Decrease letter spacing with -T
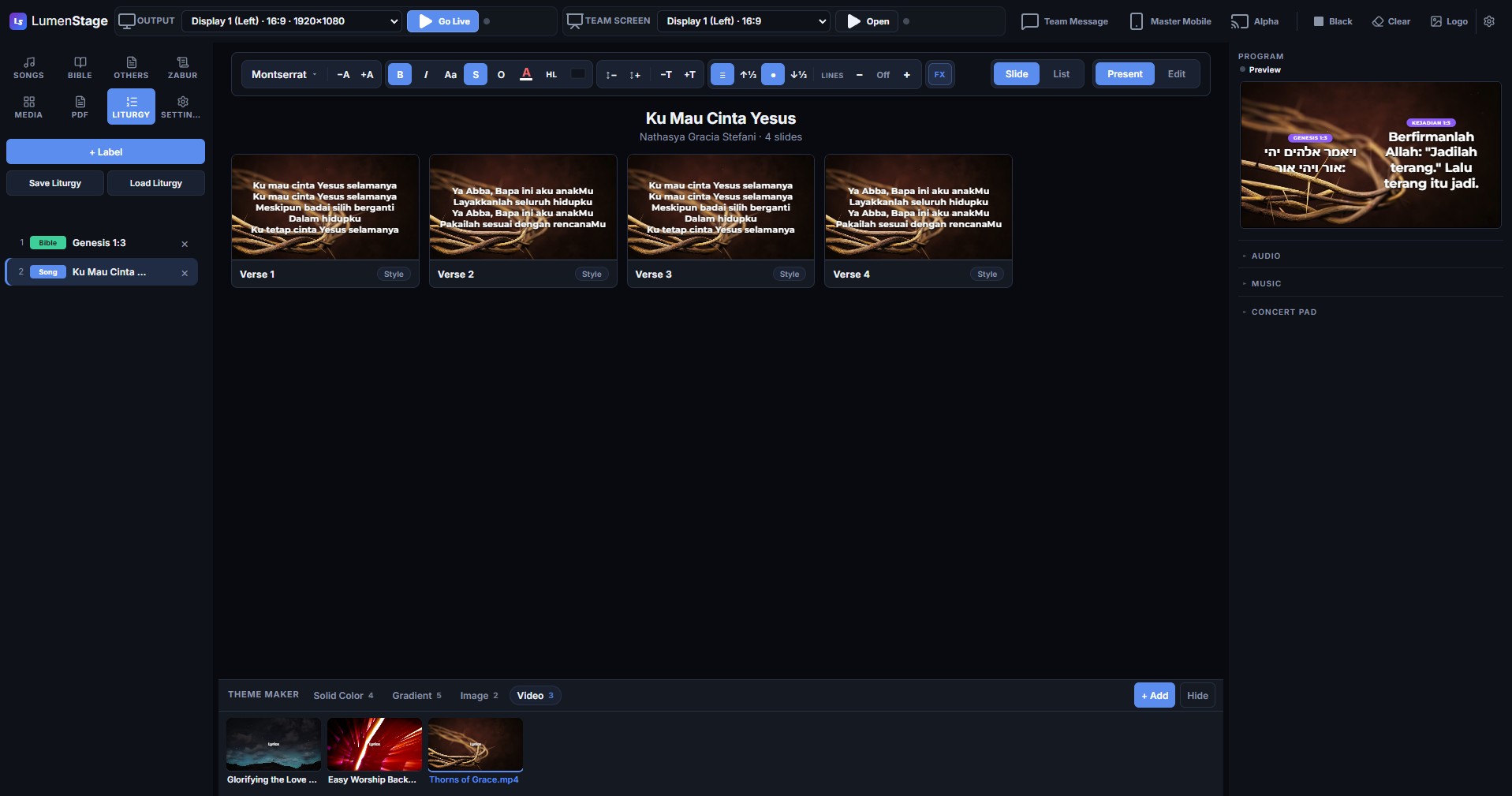 coord(666,75)
